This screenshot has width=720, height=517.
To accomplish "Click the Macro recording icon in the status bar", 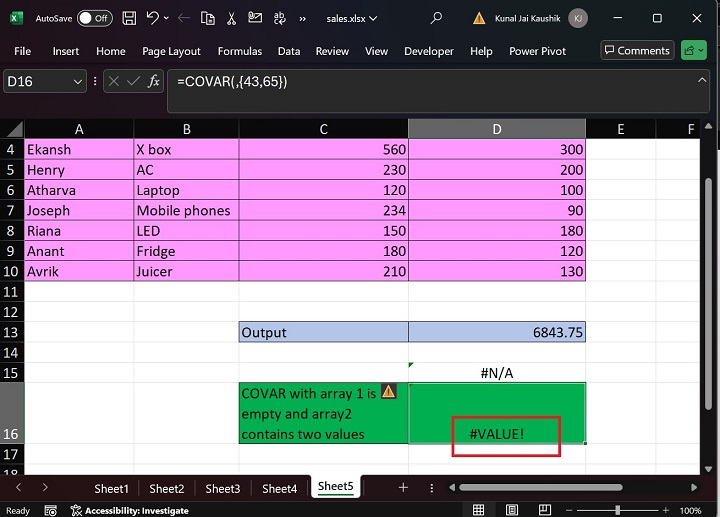I will click(51, 510).
